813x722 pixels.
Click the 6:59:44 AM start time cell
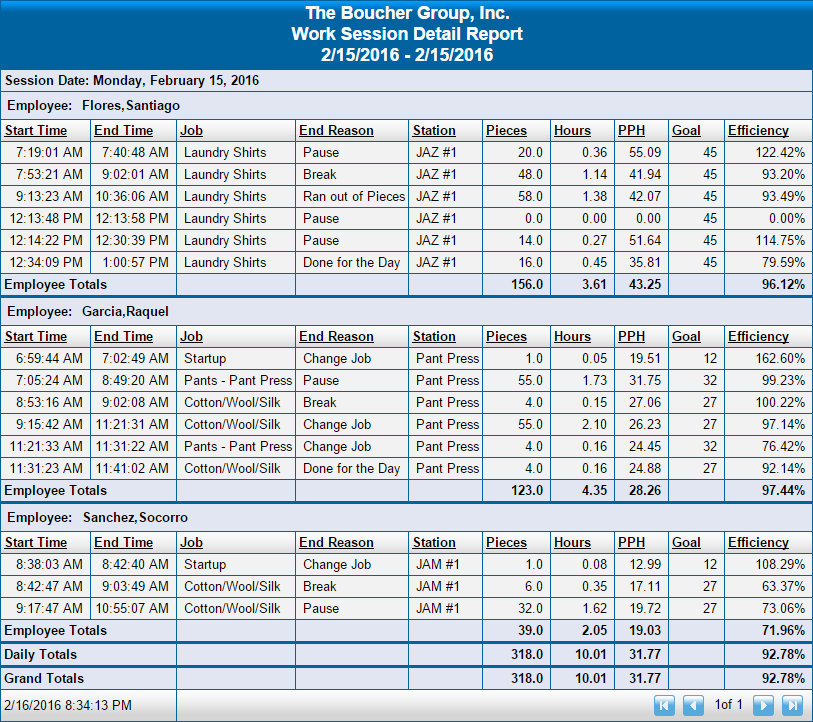click(46, 358)
